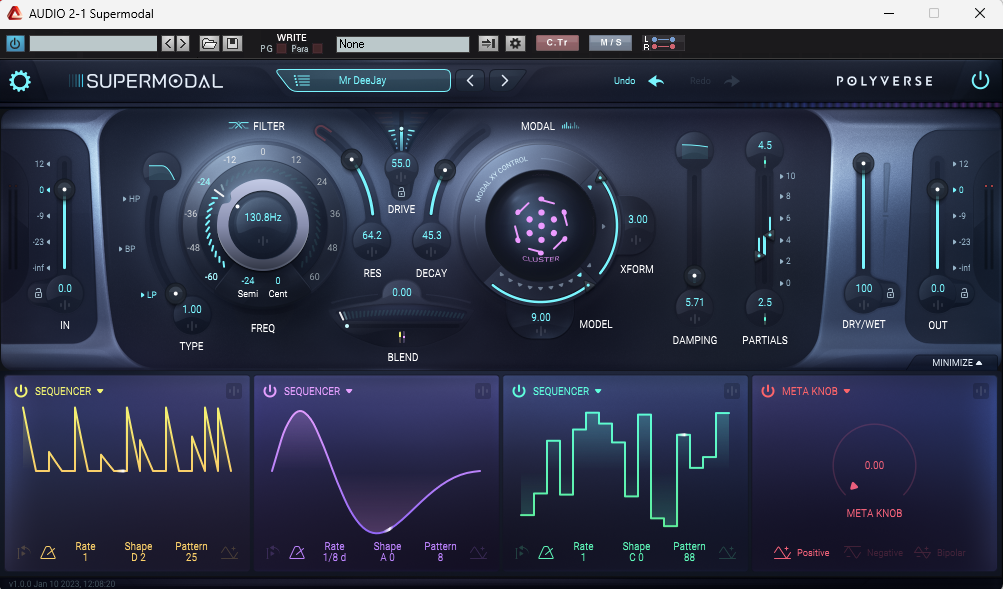Click the CLUSTER modal XY control pad

pos(541,227)
